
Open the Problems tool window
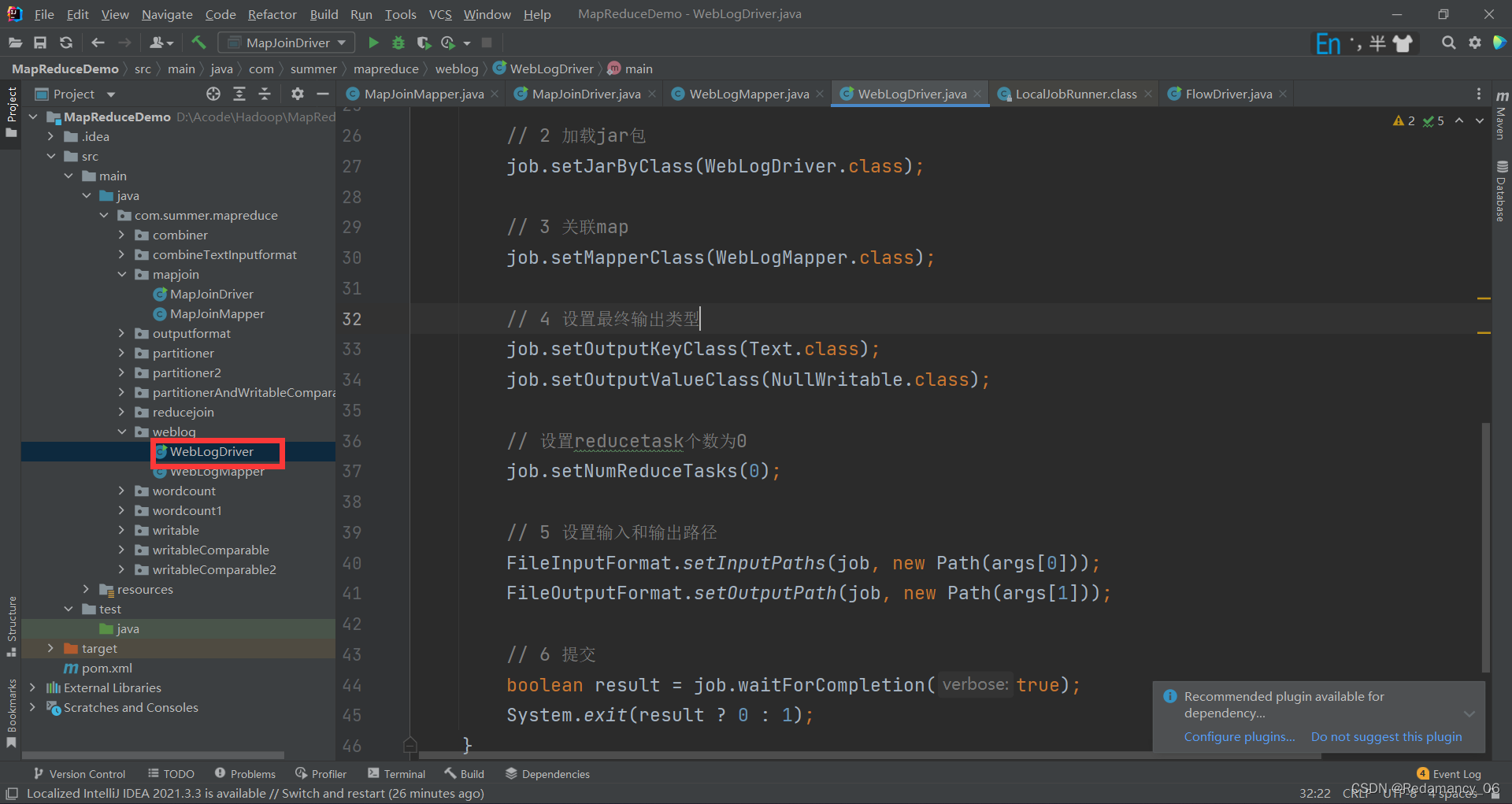pos(245,774)
